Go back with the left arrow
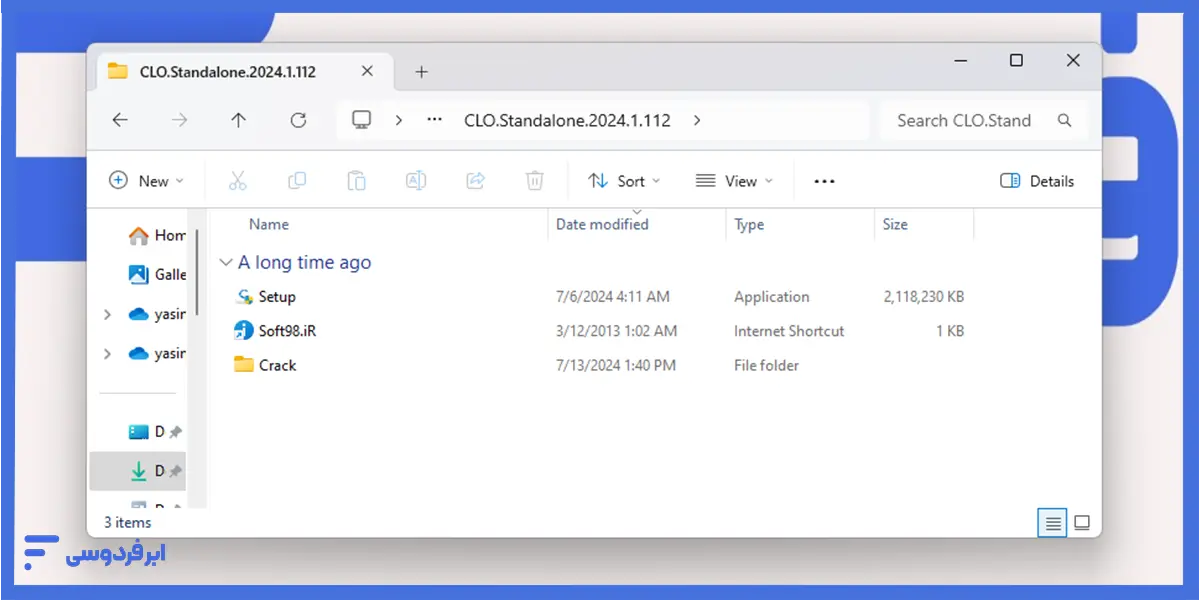The image size is (1200, 600). [x=120, y=120]
